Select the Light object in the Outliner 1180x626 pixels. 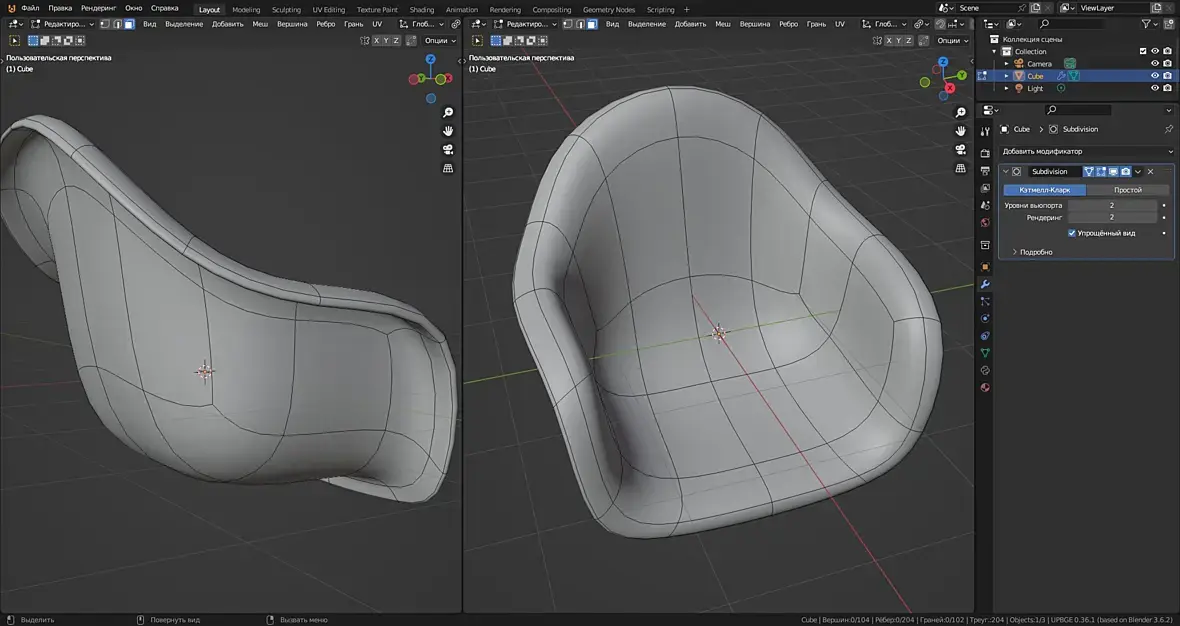[x=1035, y=88]
